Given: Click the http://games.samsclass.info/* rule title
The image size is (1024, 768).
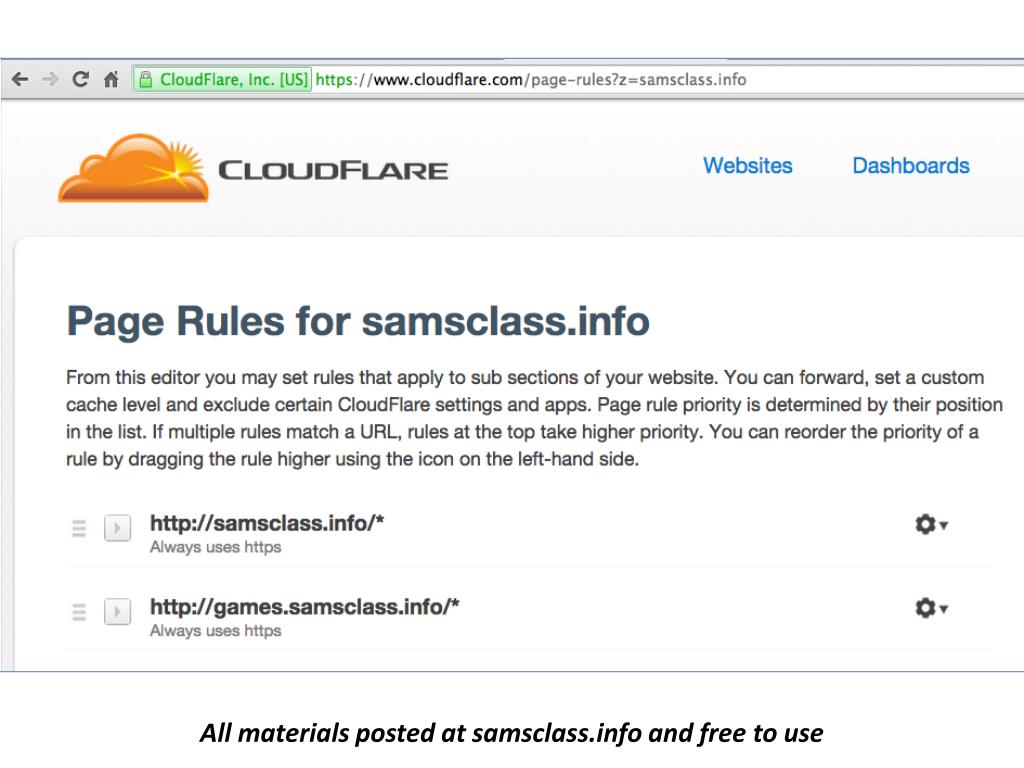Looking at the screenshot, I should click(x=304, y=607).
